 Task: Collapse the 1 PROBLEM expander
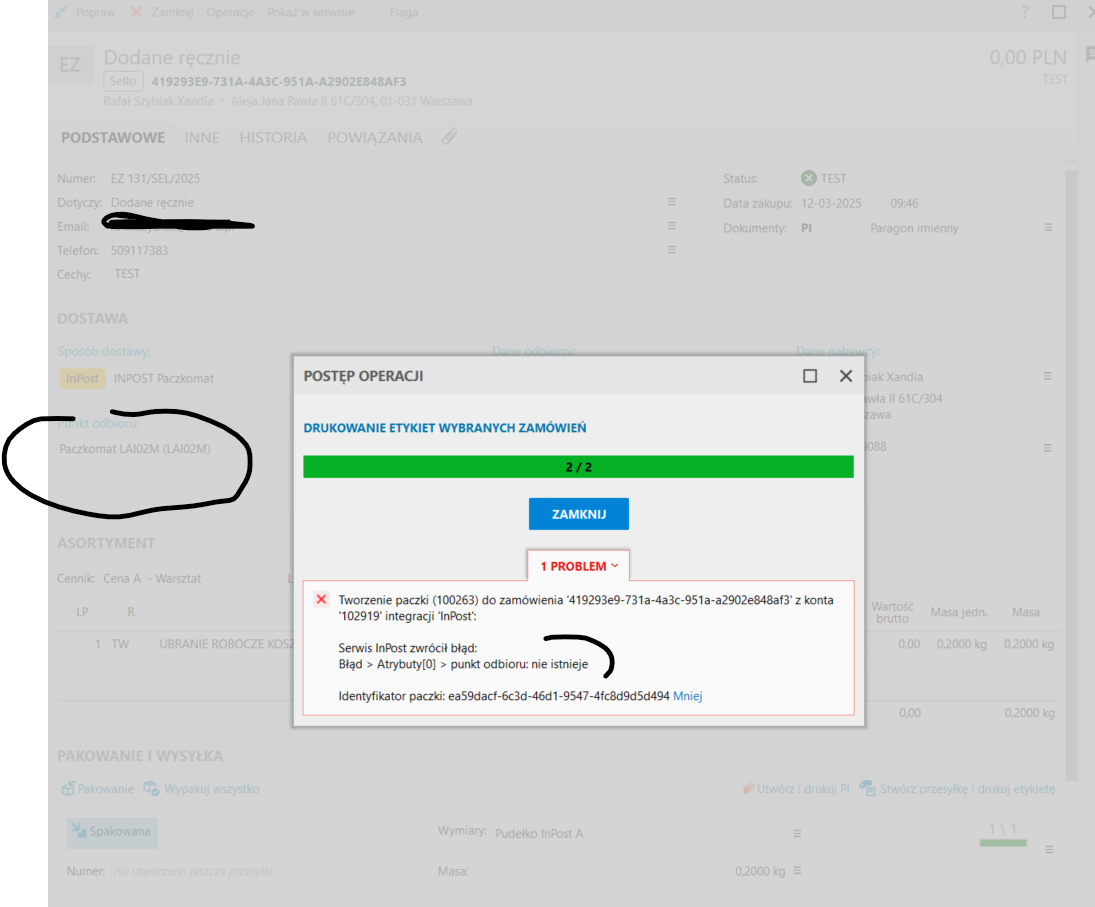pos(579,566)
